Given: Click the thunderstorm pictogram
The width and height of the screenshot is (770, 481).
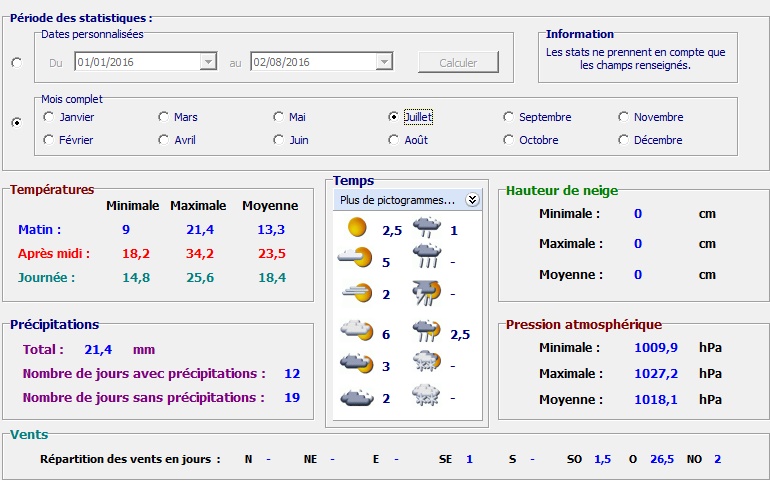Looking at the screenshot, I should coord(426,293).
